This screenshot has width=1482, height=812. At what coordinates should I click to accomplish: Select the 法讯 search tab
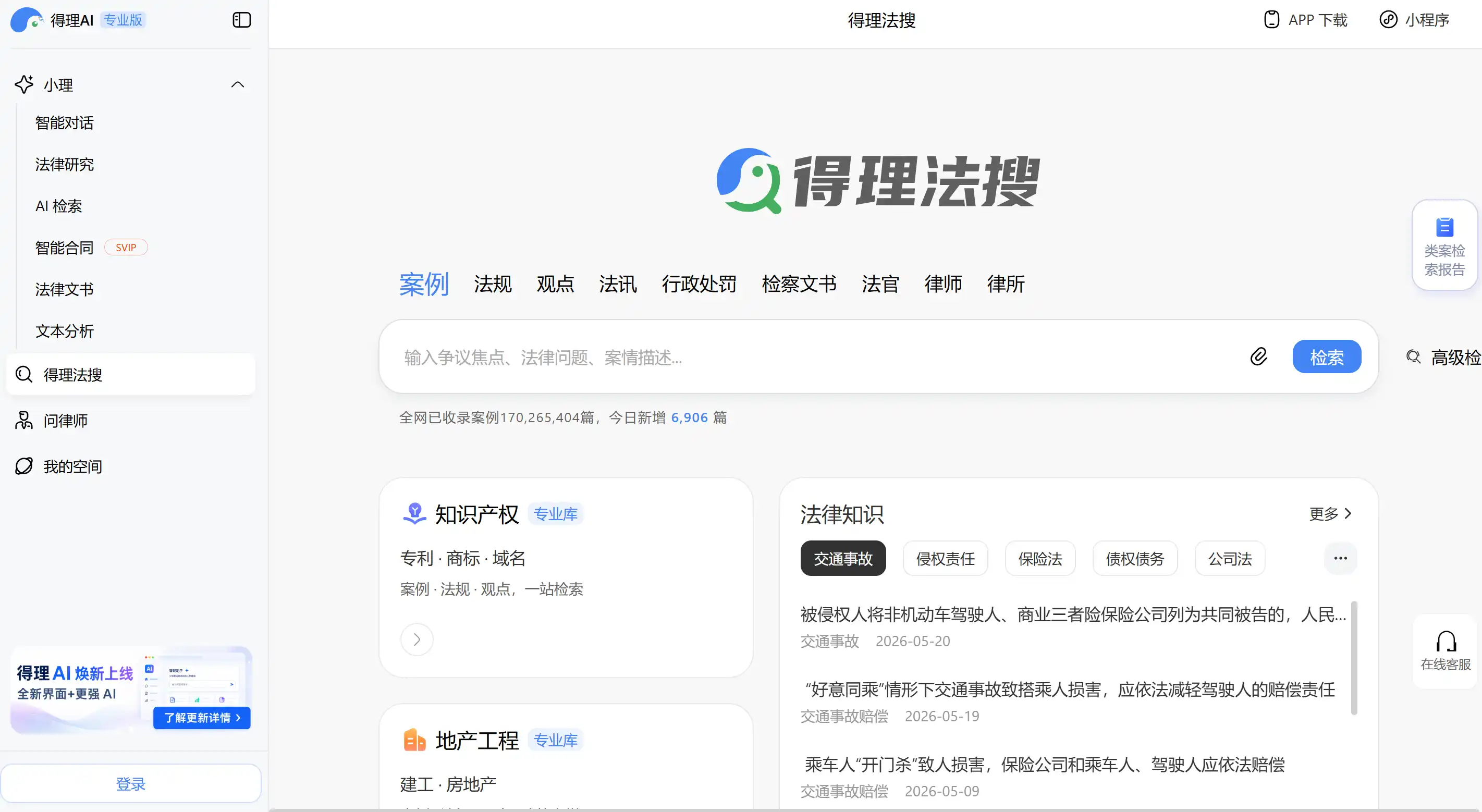(x=618, y=284)
